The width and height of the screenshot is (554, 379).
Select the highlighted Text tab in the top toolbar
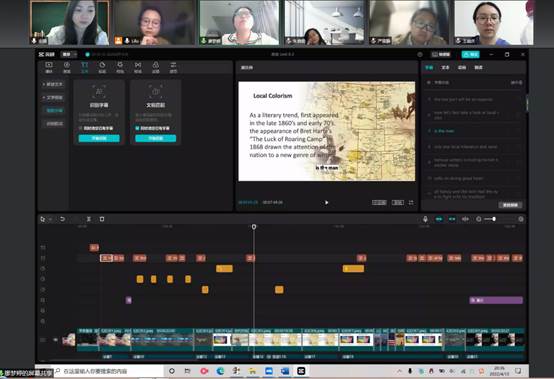[84, 67]
